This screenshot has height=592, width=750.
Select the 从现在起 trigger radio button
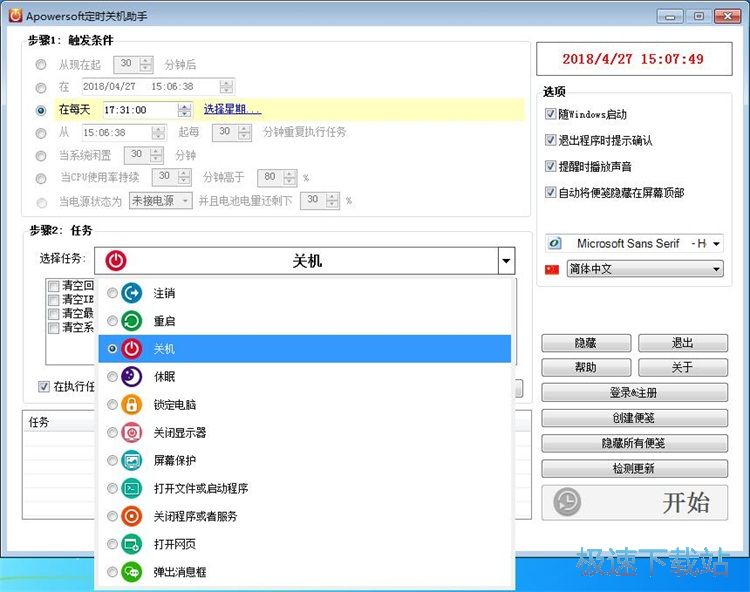[x=41, y=64]
